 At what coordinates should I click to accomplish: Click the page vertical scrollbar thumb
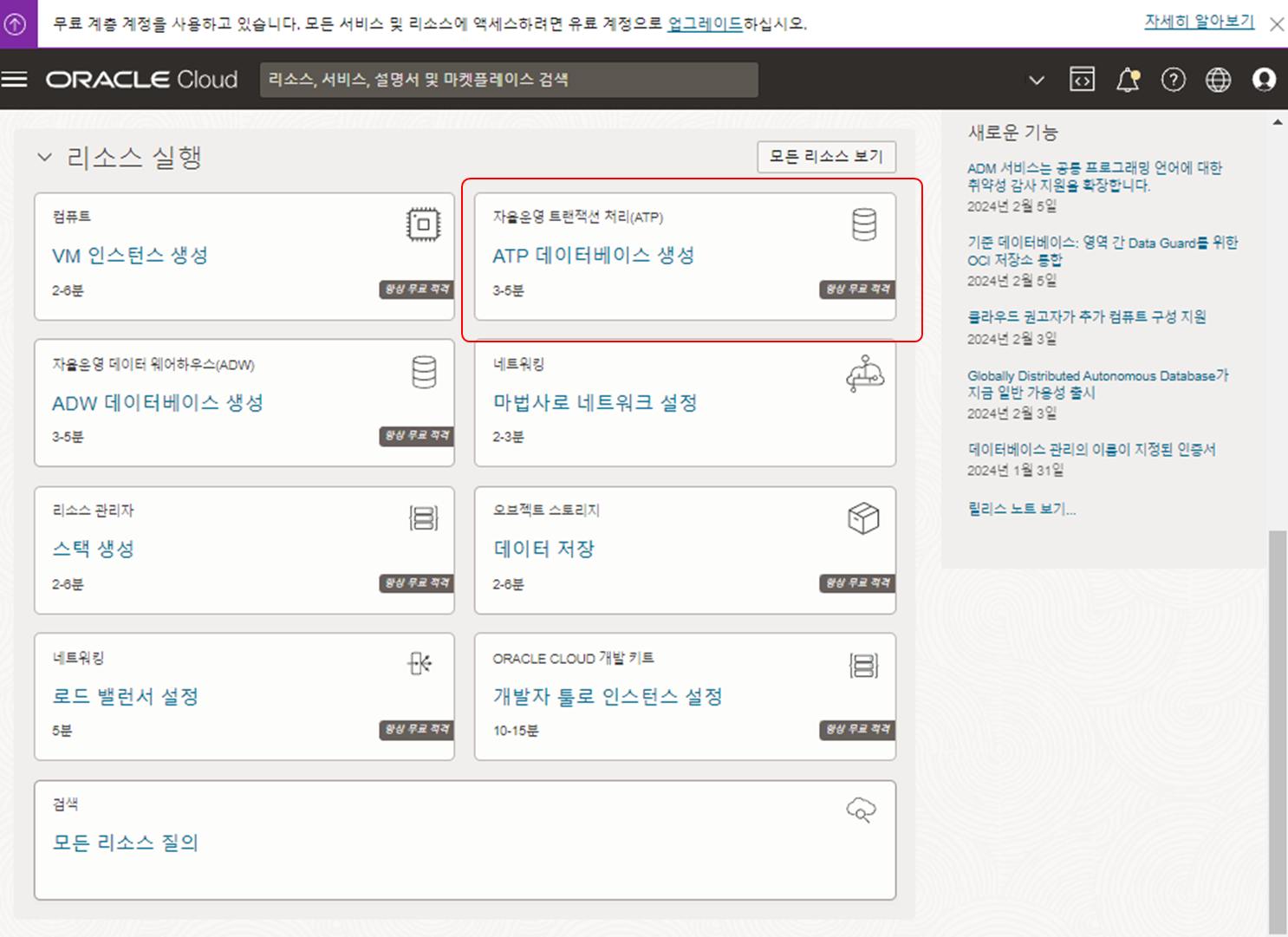1278,732
